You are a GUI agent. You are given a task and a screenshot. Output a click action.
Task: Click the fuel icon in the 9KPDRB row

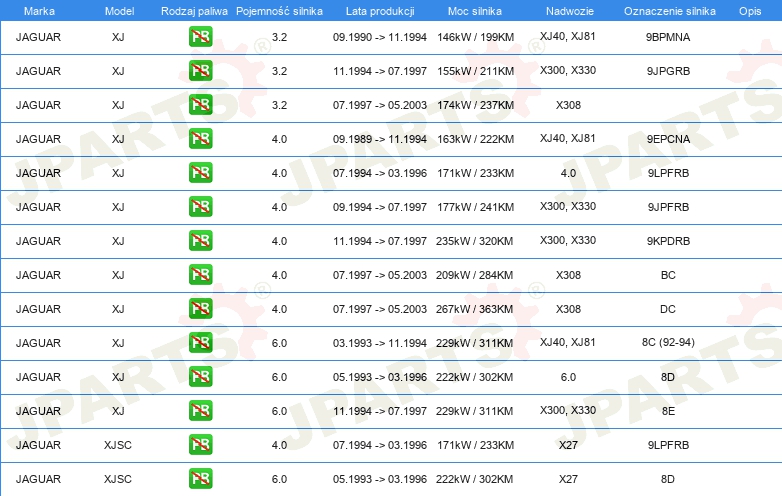(x=200, y=241)
